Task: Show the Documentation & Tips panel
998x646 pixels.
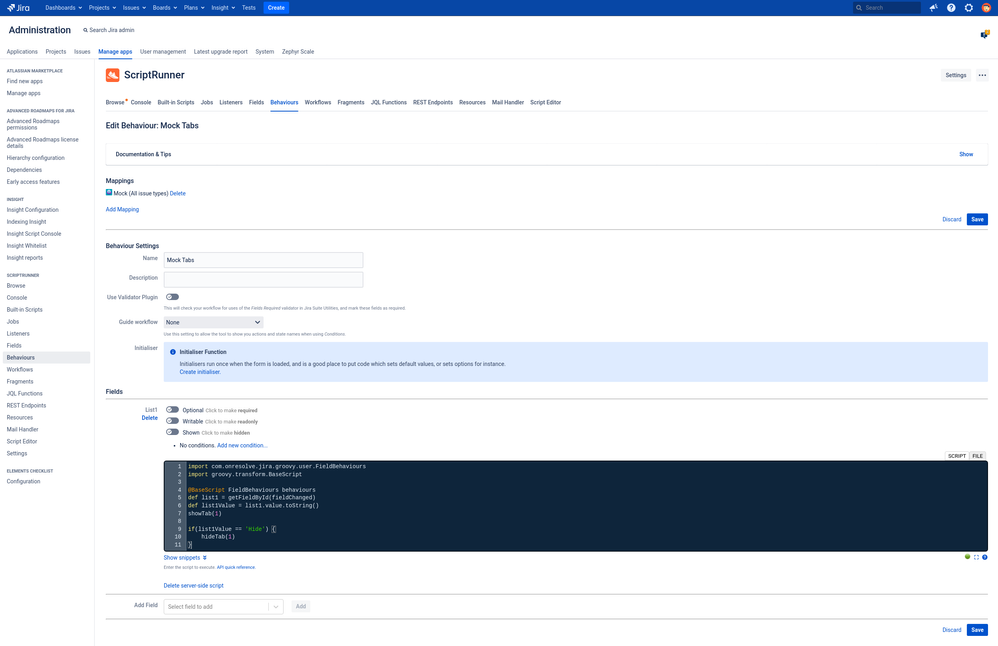Action: (966, 154)
